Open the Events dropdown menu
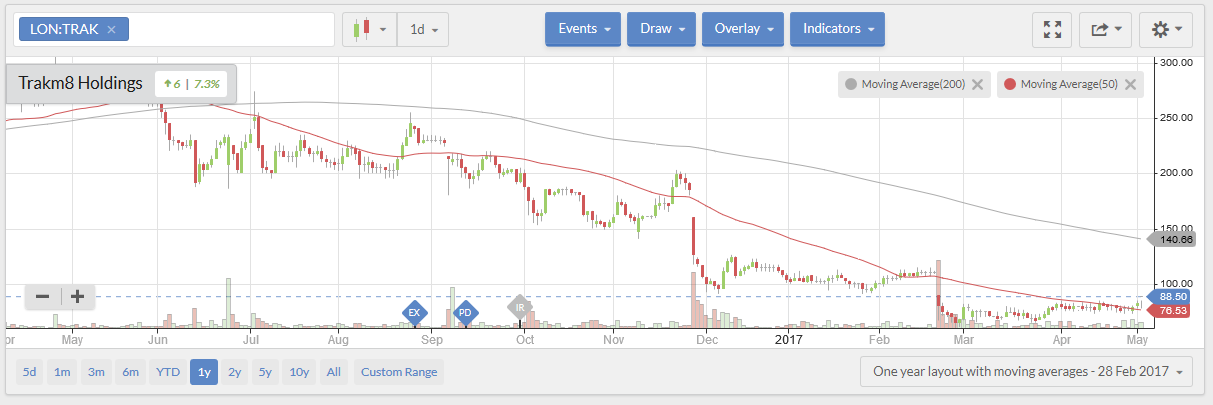The width and height of the screenshot is (1213, 405). click(x=583, y=29)
